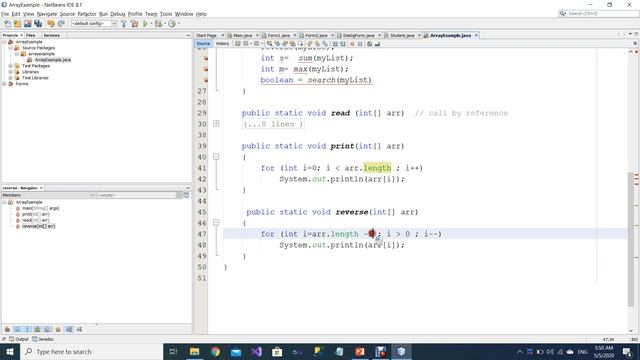Viewport: 640px width, 360px height.
Task: Open the Run Project dropdown arrow
Action: (x=151, y=24)
